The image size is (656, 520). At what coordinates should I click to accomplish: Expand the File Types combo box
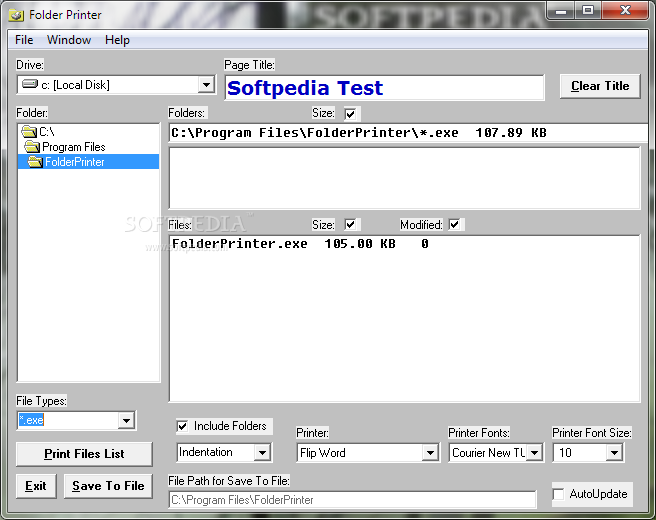pos(126,420)
